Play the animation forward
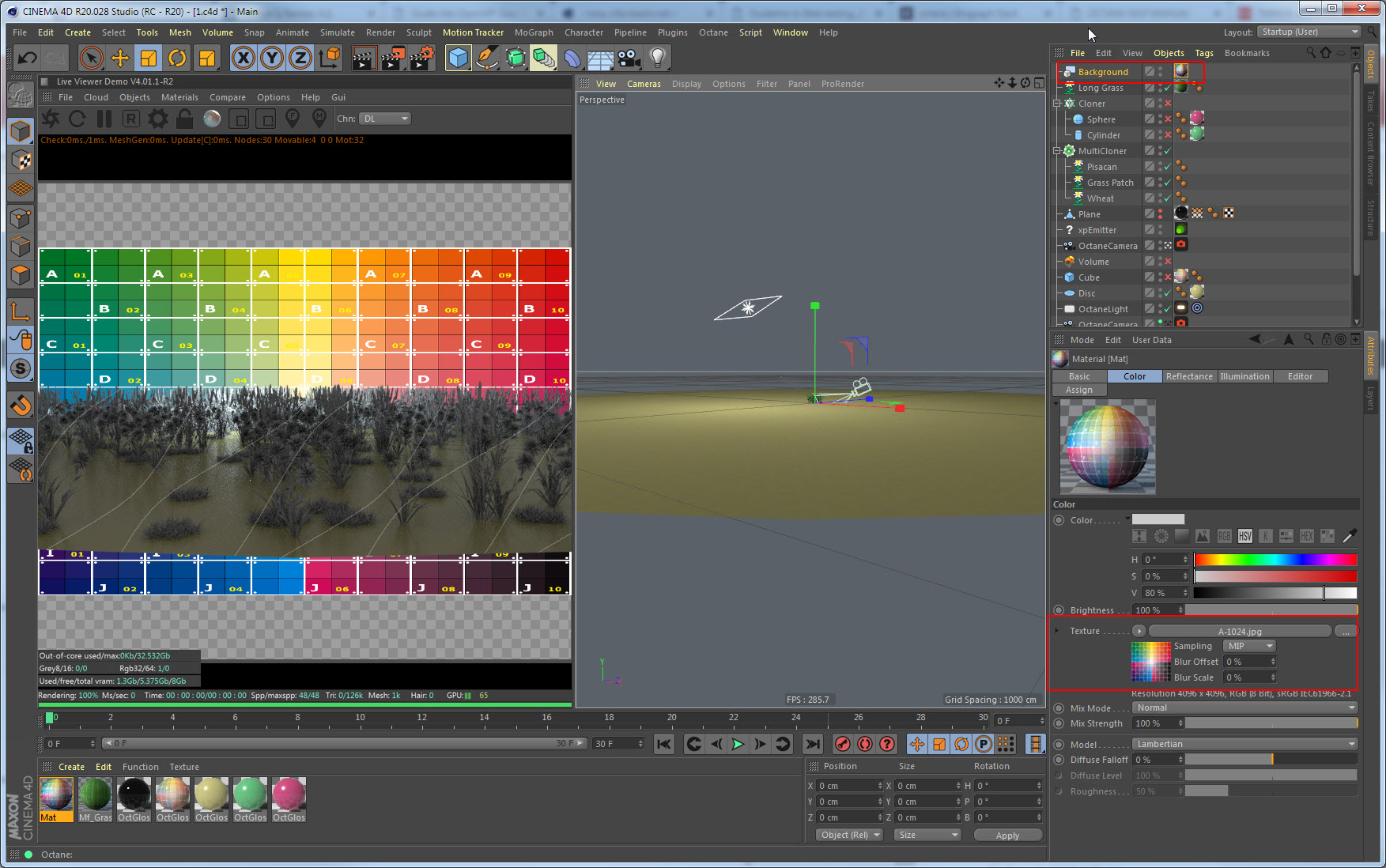1386x868 pixels. pyautogui.click(x=738, y=744)
